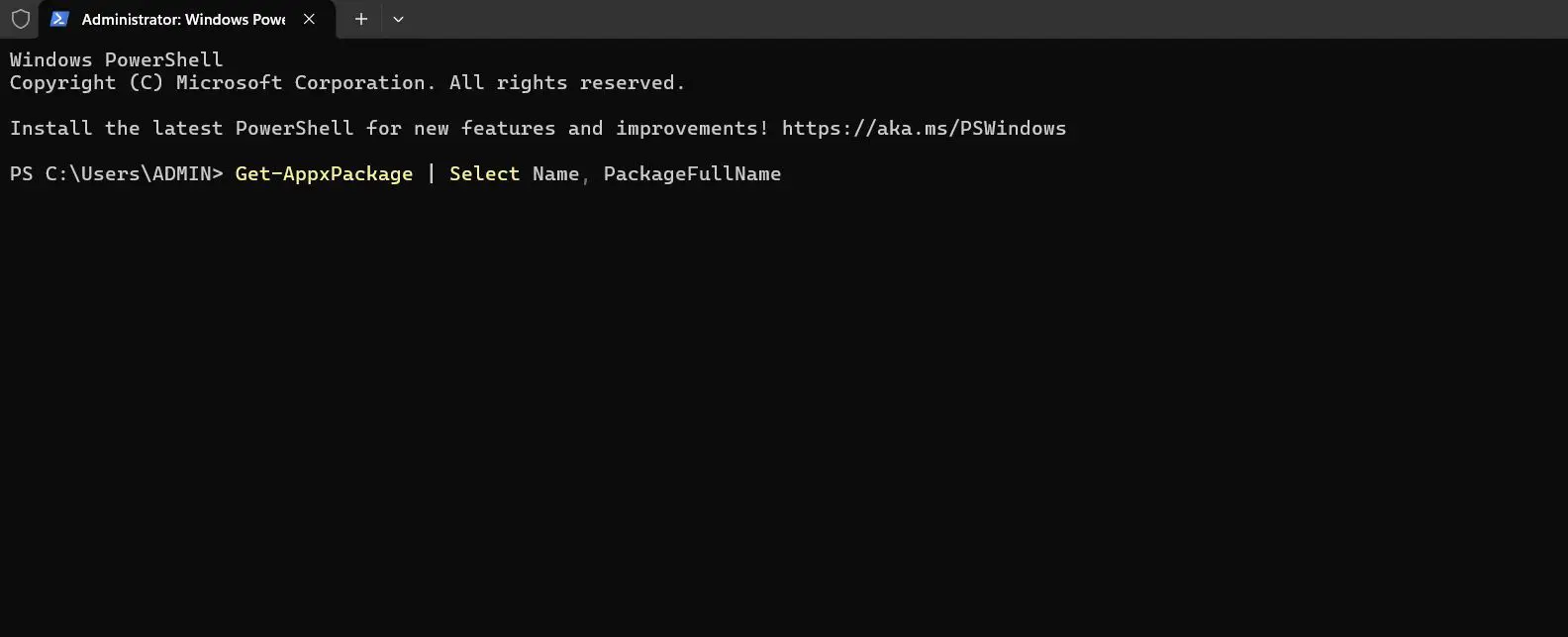Open the https://aka.ms/PSWindows link
The height and width of the screenshot is (637, 1568).
point(924,128)
